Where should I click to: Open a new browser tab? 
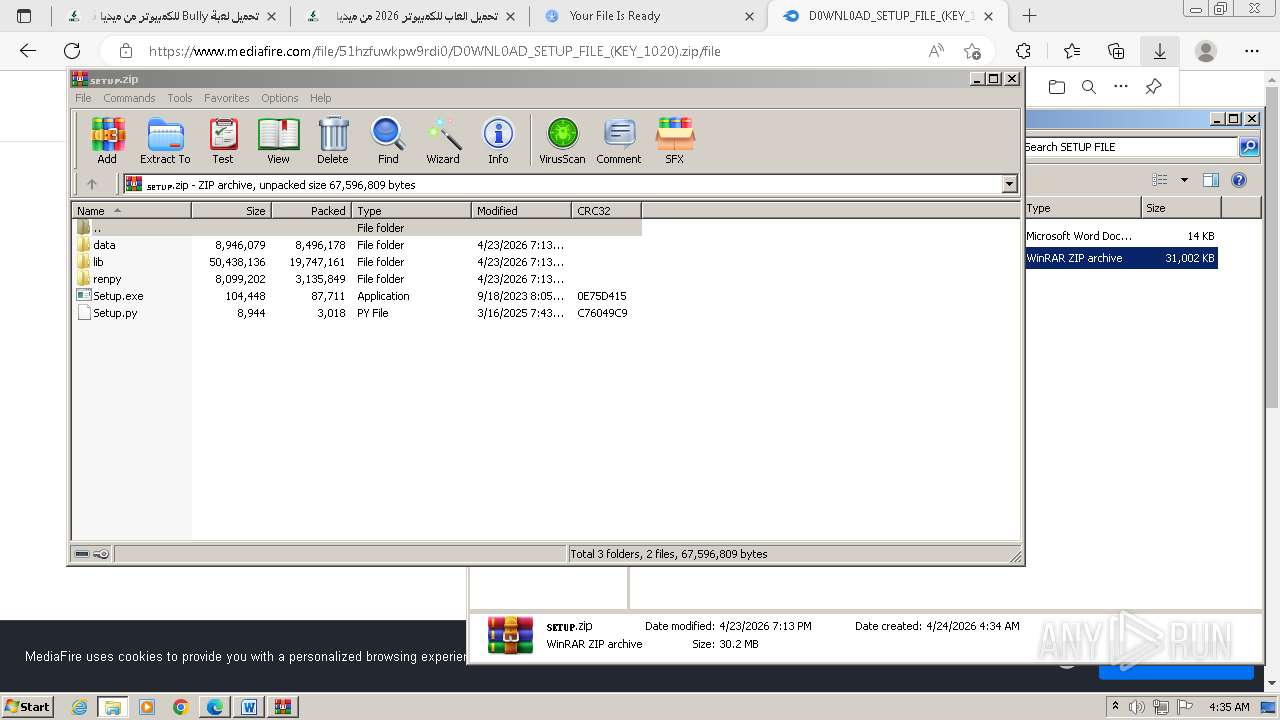1029,15
